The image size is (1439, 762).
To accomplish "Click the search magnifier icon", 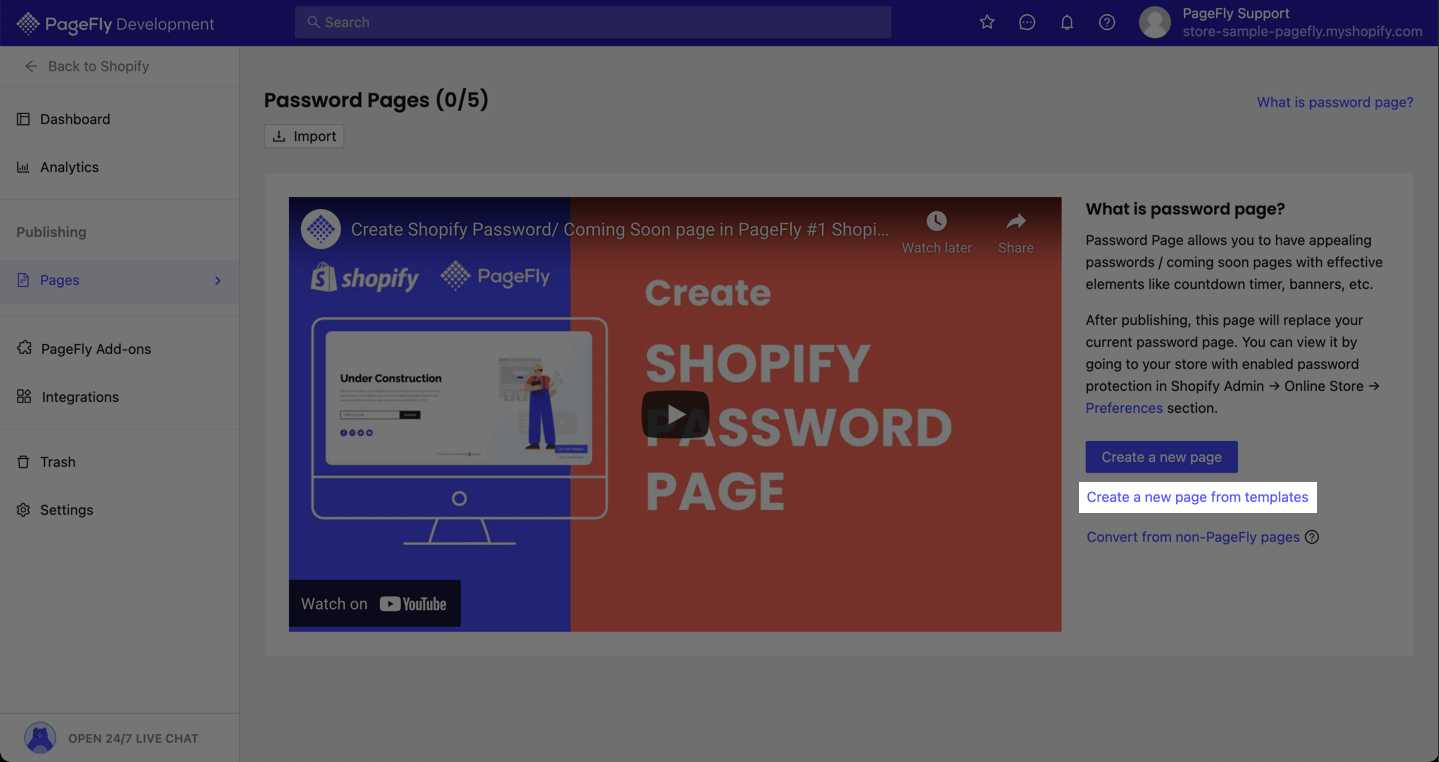I will [x=314, y=22].
